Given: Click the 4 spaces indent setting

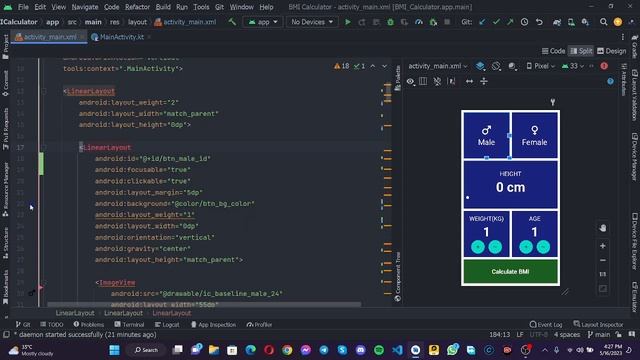Looking at the screenshot, I should coord(567,335).
